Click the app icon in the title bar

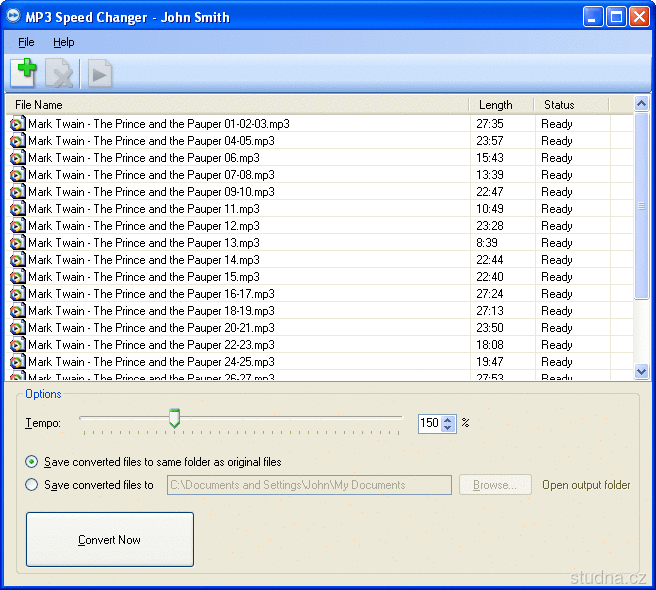point(12,17)
